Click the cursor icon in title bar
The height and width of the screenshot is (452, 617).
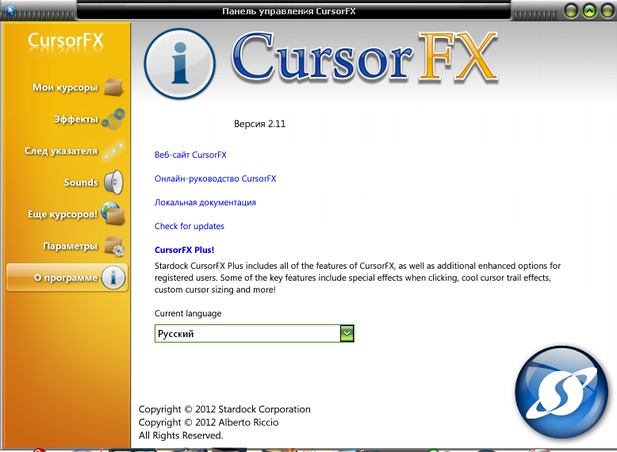(x=10, y=9)
